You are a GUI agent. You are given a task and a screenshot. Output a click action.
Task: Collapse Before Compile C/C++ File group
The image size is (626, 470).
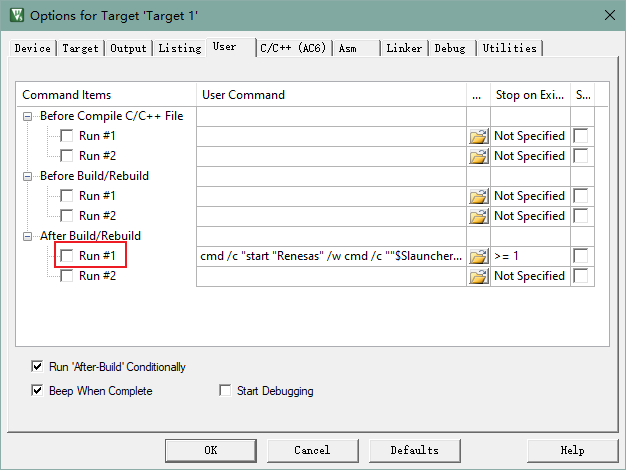(28, 116)
